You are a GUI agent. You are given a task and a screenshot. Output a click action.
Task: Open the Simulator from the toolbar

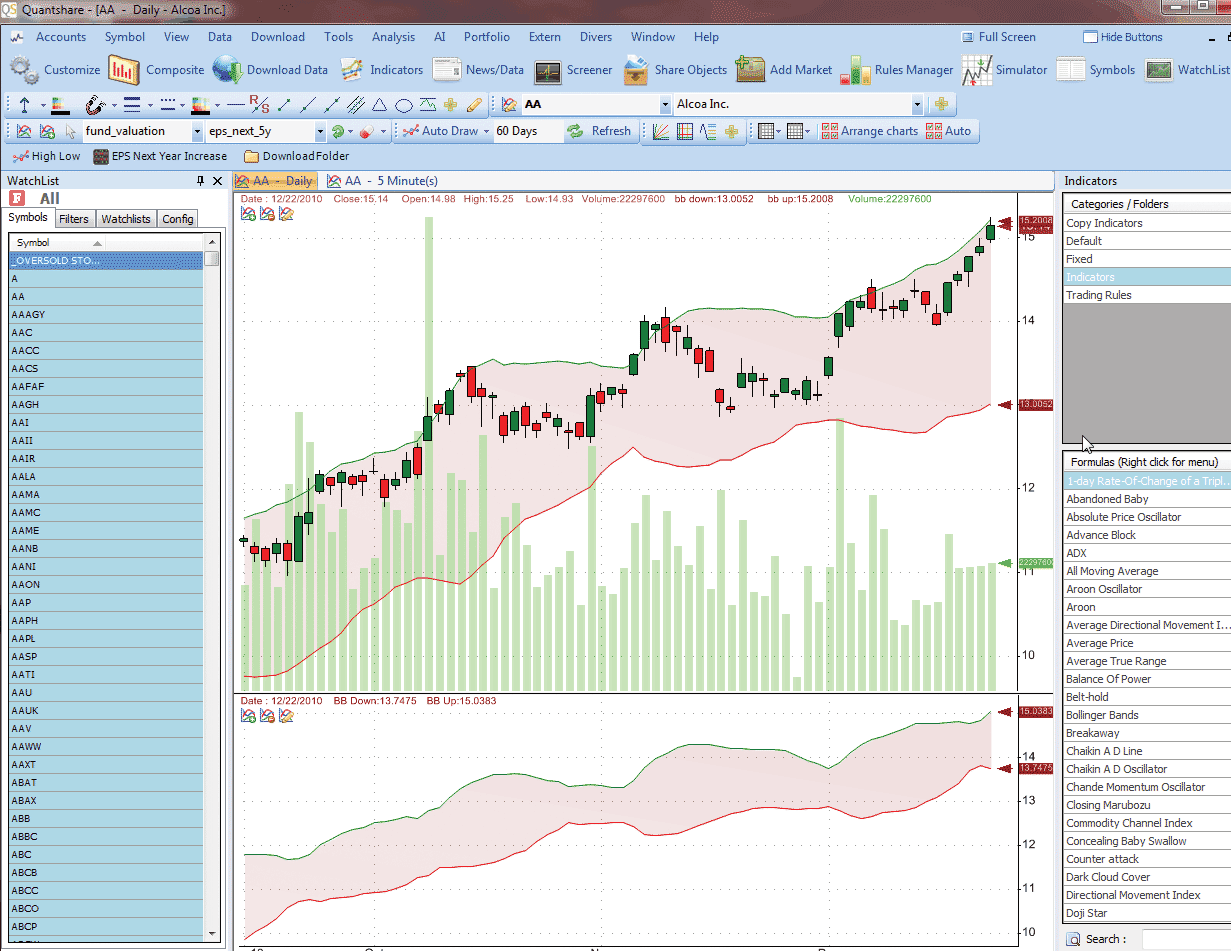click(x=1005, y=70)
